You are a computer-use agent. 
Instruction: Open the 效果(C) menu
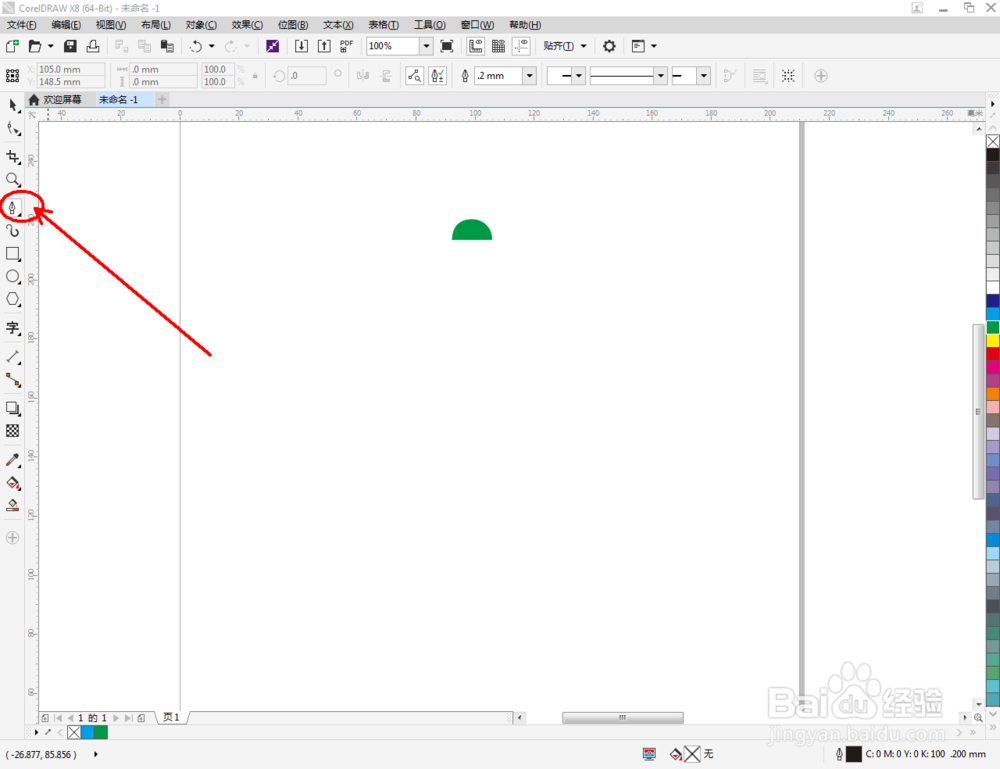point(247,25)
